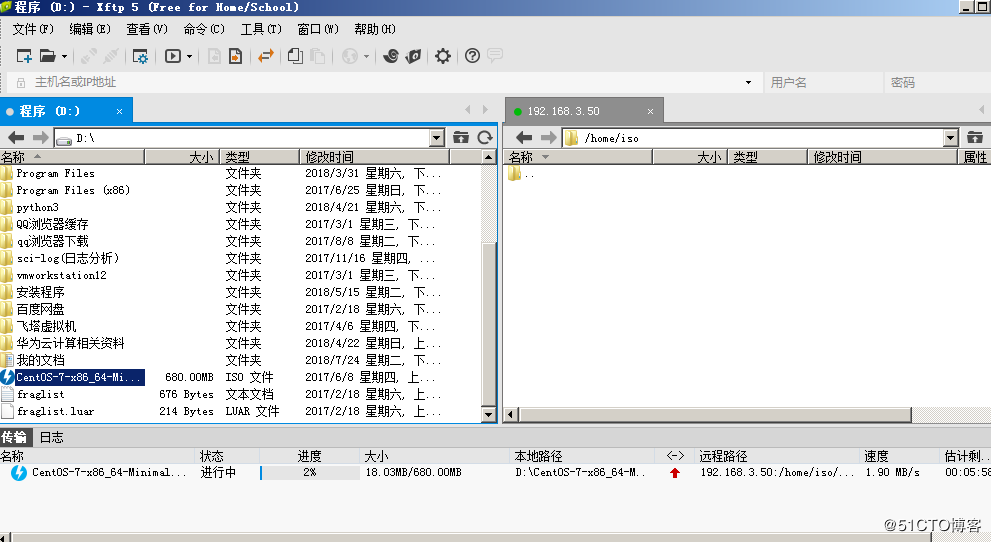
Task: Sort local files by 名称 column
Action: click(x=72, y=157)
